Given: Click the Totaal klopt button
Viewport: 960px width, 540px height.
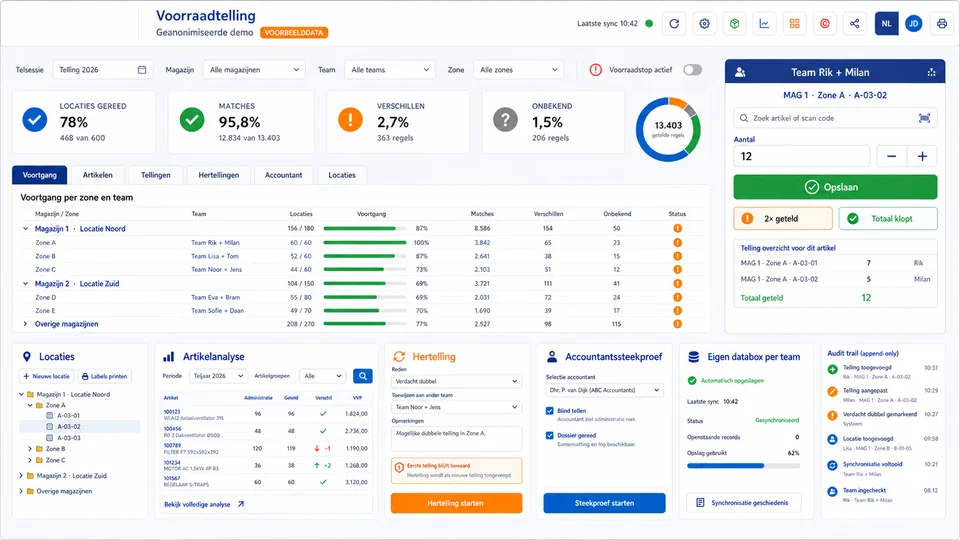Looking at the screenshot, I should click(888, 219).
